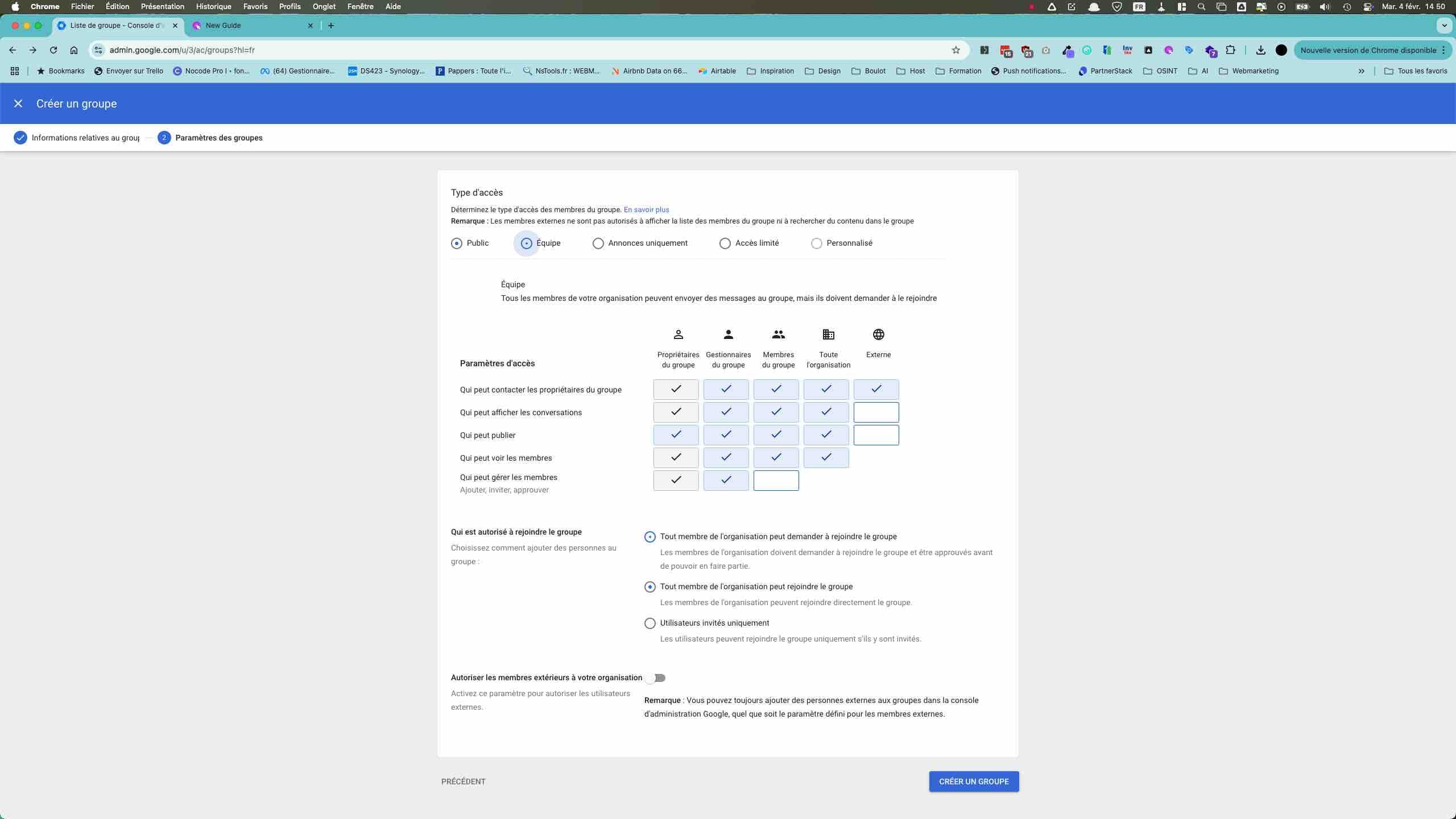Open the Historique menu

point(213,6)
